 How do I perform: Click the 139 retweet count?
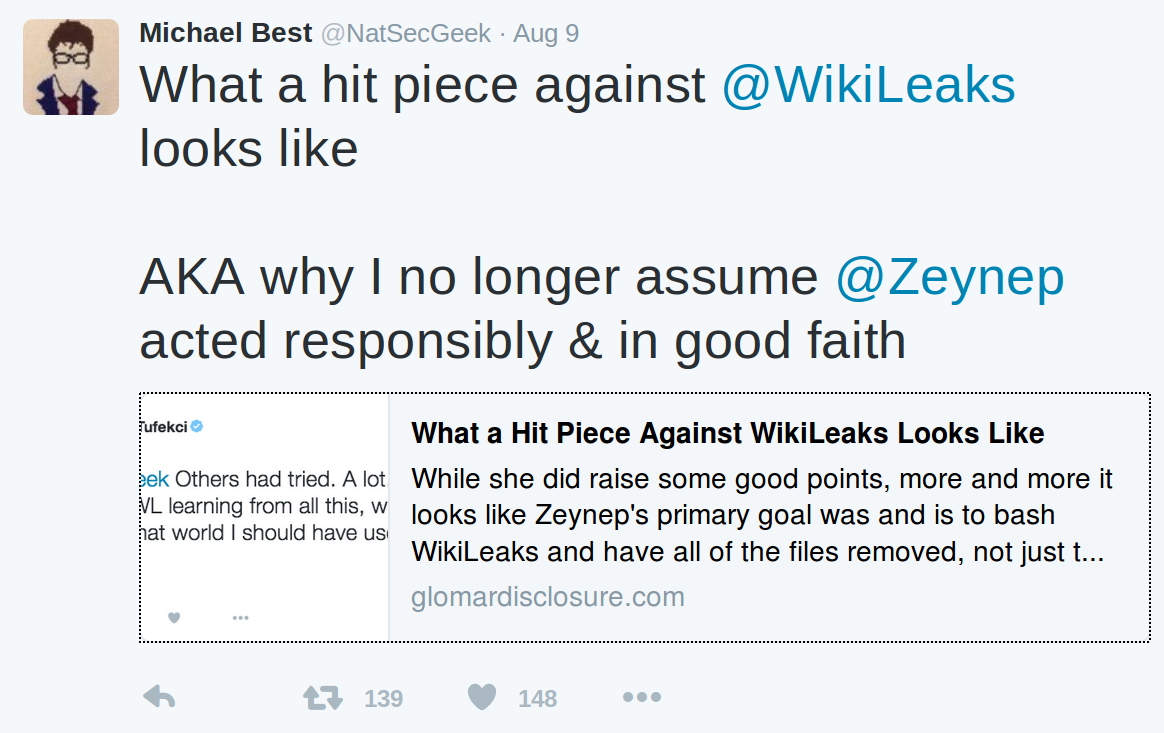click(x=384, y=699)
